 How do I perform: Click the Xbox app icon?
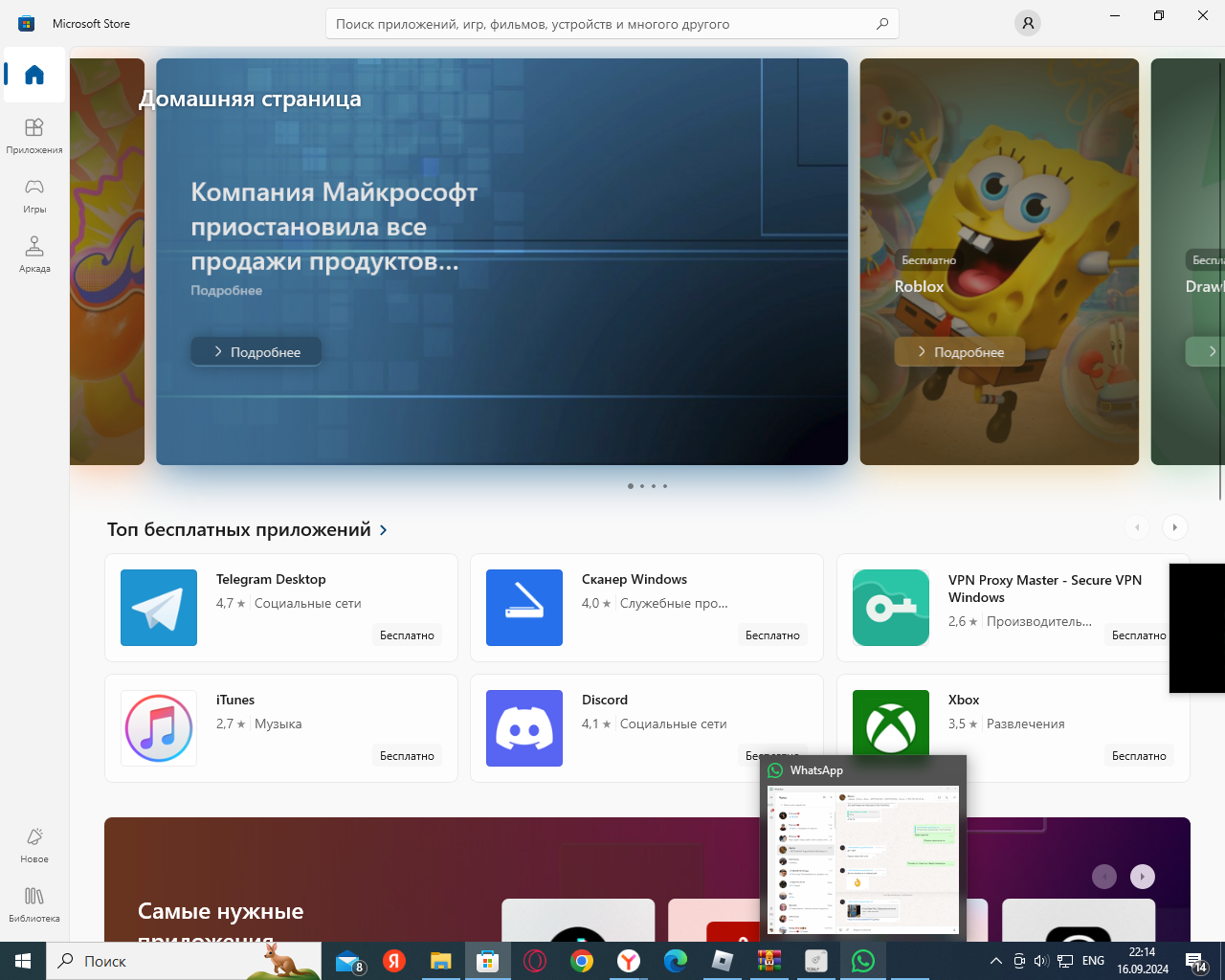891,728
